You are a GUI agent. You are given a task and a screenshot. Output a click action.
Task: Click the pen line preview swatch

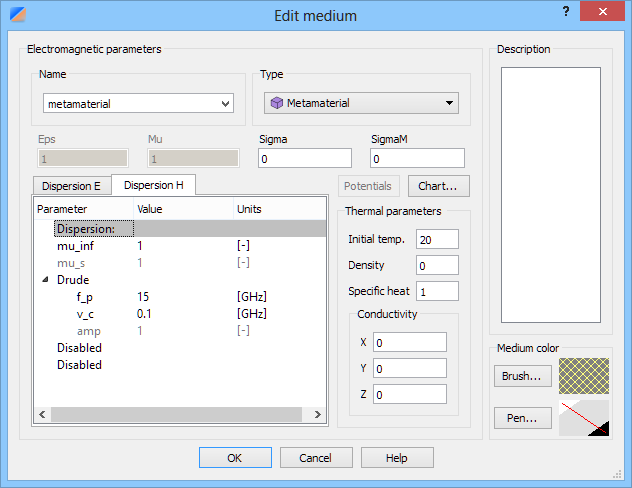(x=584, y=419)
